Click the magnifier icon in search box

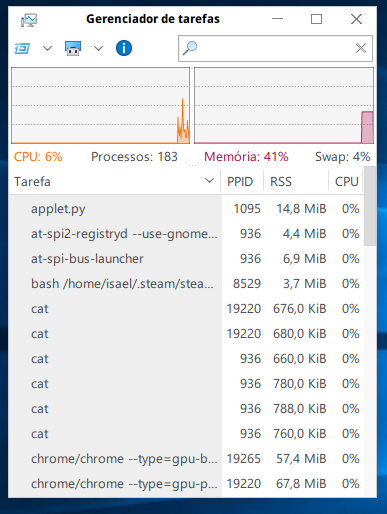click(190, 49)
